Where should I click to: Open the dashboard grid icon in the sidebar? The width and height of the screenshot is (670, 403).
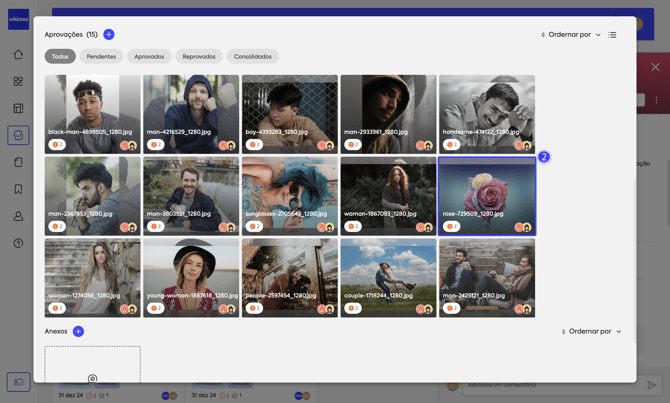point(18,81)
